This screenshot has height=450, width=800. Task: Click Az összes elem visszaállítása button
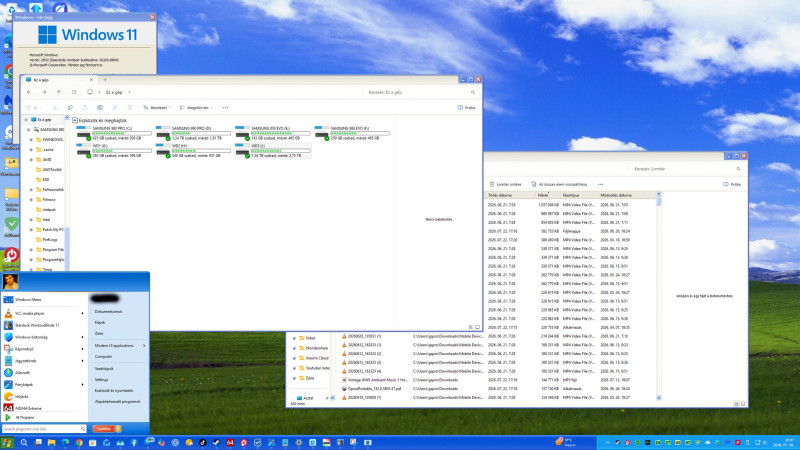[x=559, y=184]
